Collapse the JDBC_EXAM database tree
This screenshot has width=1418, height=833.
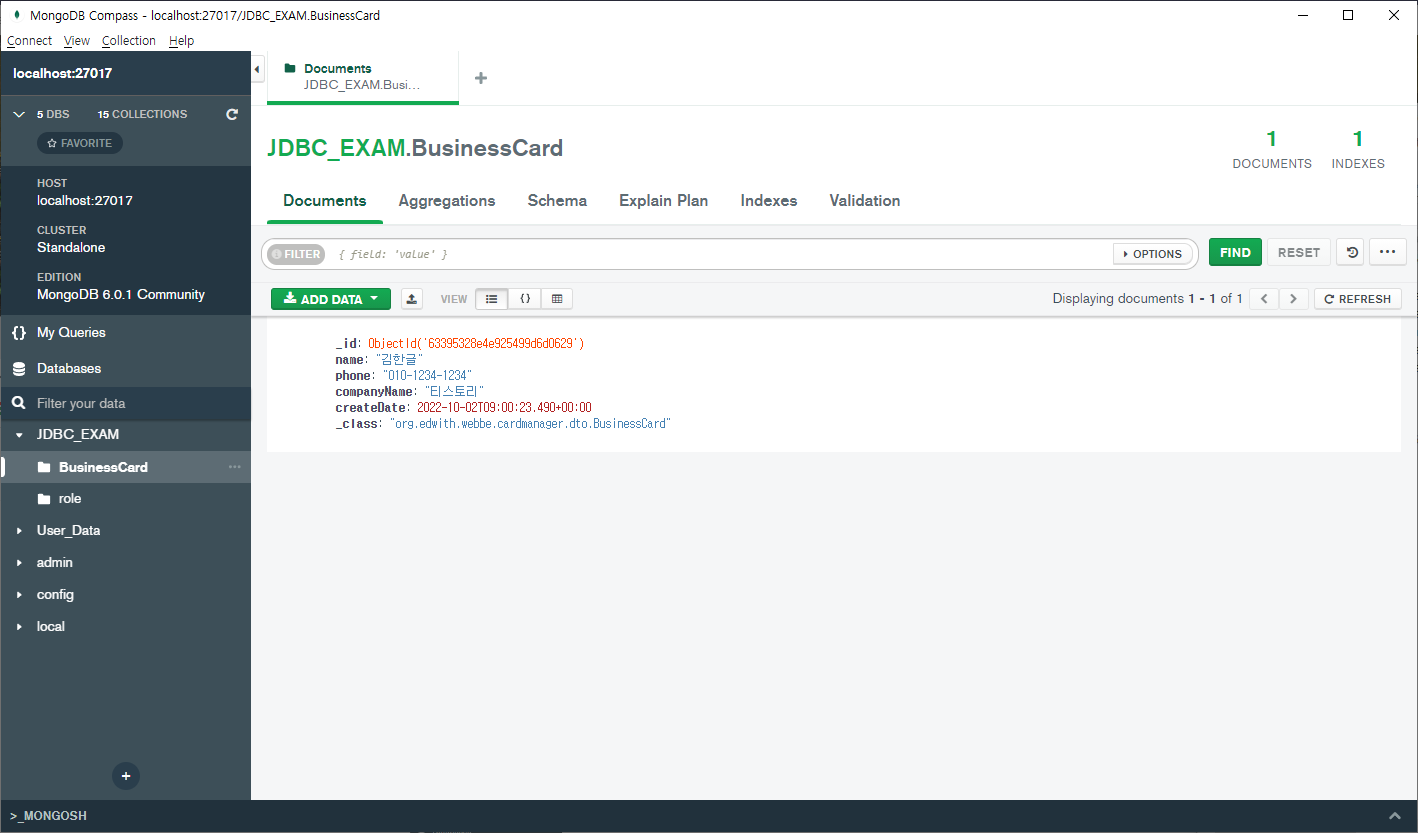(x=19, y=435)
